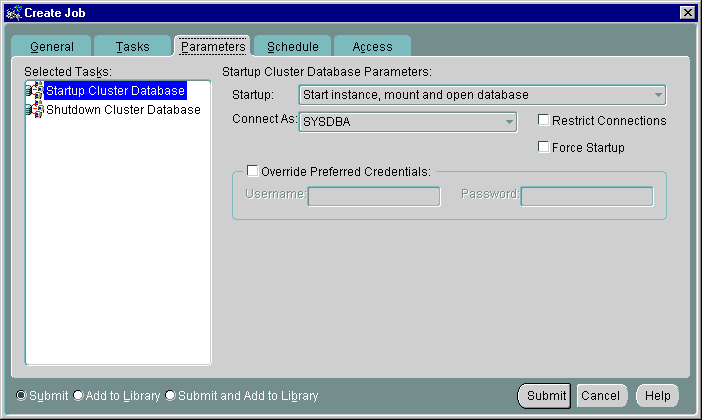Select the Add to Library radio option
Viewport: 702px width, 420px height.
79,396
